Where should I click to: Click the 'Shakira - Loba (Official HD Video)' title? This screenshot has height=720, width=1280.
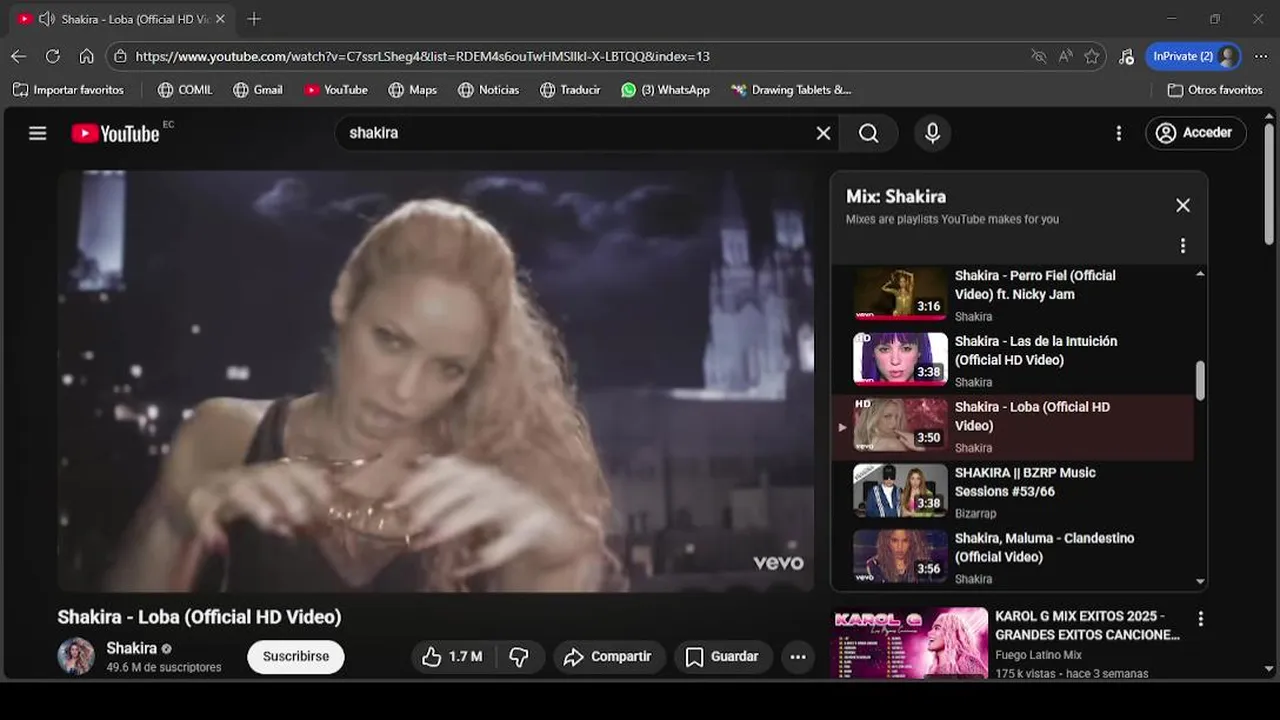pos(199,617)
